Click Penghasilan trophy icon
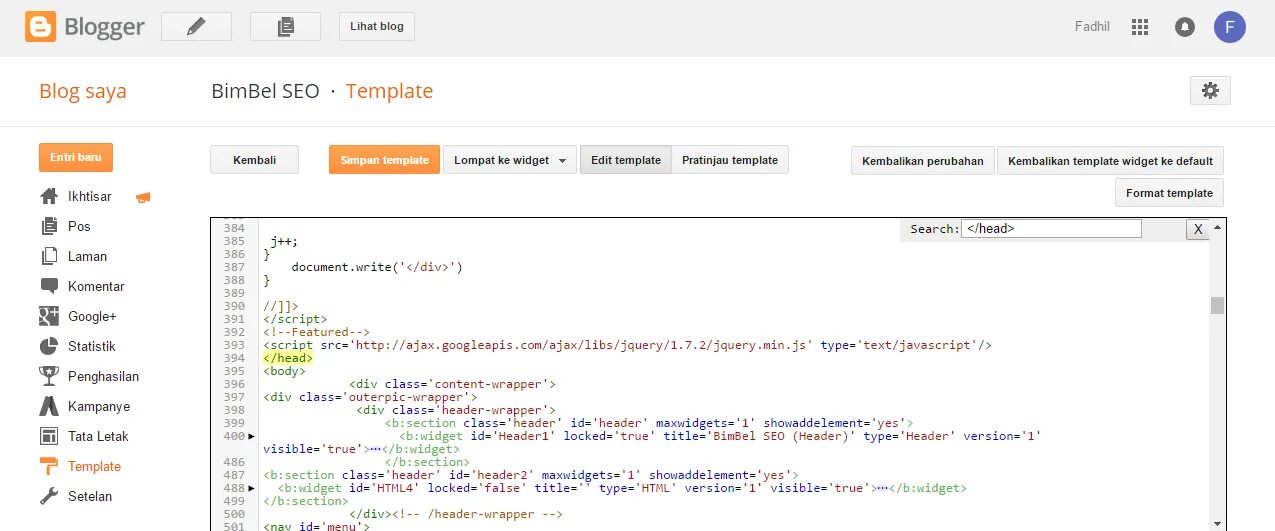 pos(48,376)
